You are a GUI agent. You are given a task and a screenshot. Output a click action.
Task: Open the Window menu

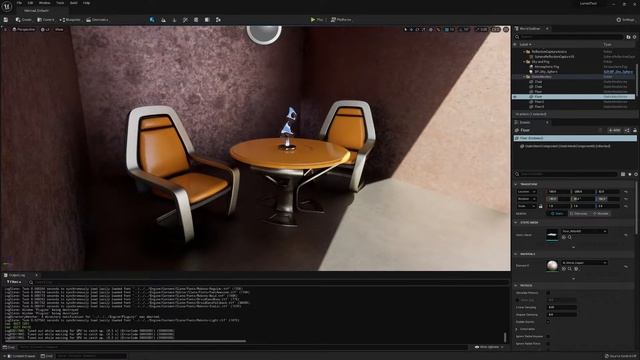click(x=44, y=3)
